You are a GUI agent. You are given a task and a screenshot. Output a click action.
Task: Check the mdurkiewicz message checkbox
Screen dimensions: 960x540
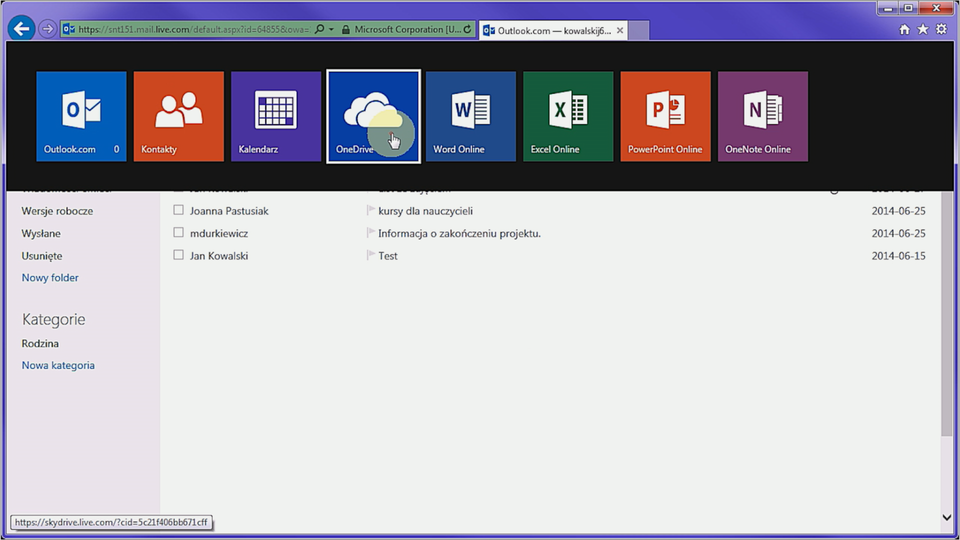[178, 233]
